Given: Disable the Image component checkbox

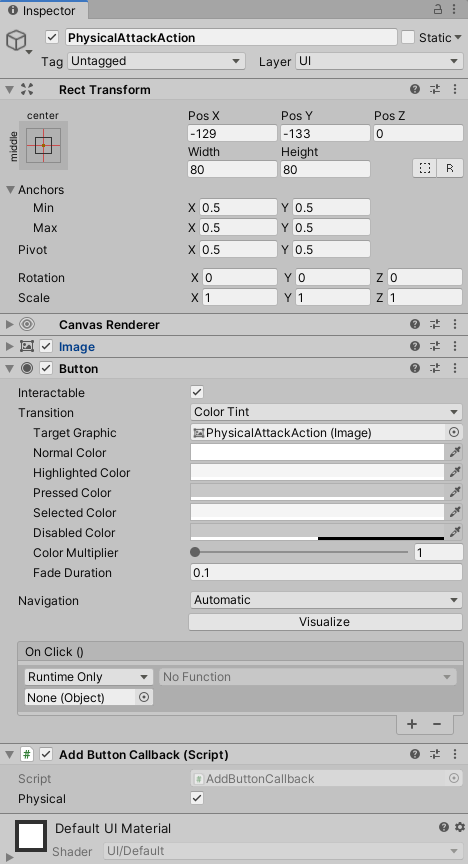Looking at the screenshot, I should tap(46, 347).
